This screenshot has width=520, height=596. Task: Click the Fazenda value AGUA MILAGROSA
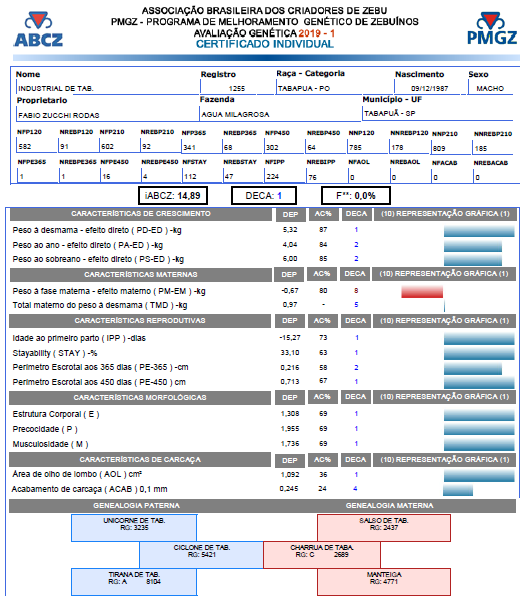click(x=235, y=114)
